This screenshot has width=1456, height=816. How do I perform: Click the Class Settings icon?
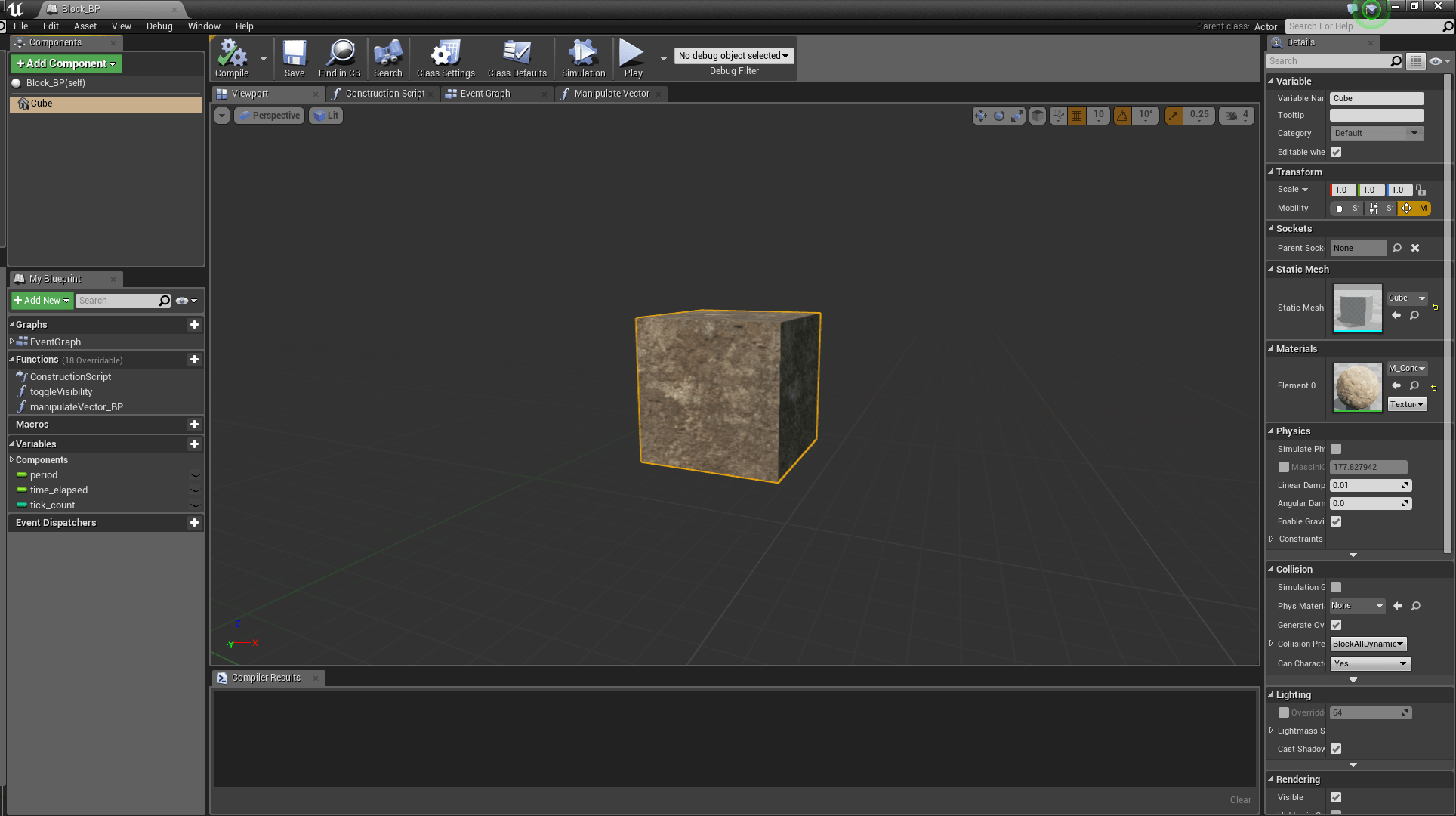point(445,57)
